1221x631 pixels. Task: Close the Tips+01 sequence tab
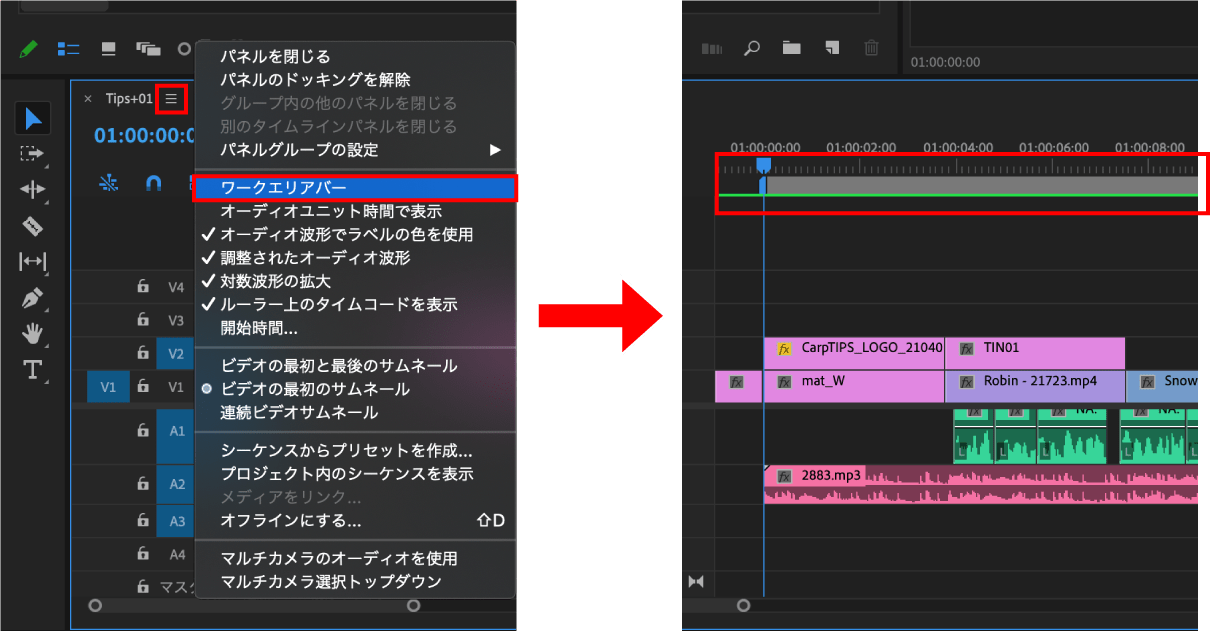point(88,98)
